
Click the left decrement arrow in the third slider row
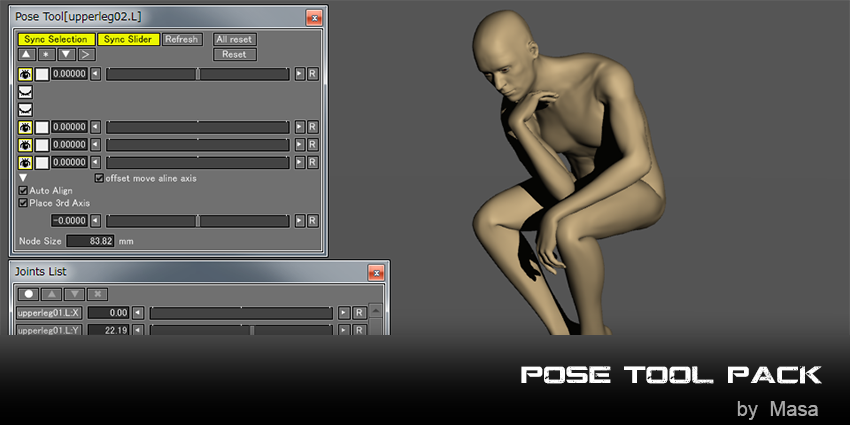[x=95, y=145]
